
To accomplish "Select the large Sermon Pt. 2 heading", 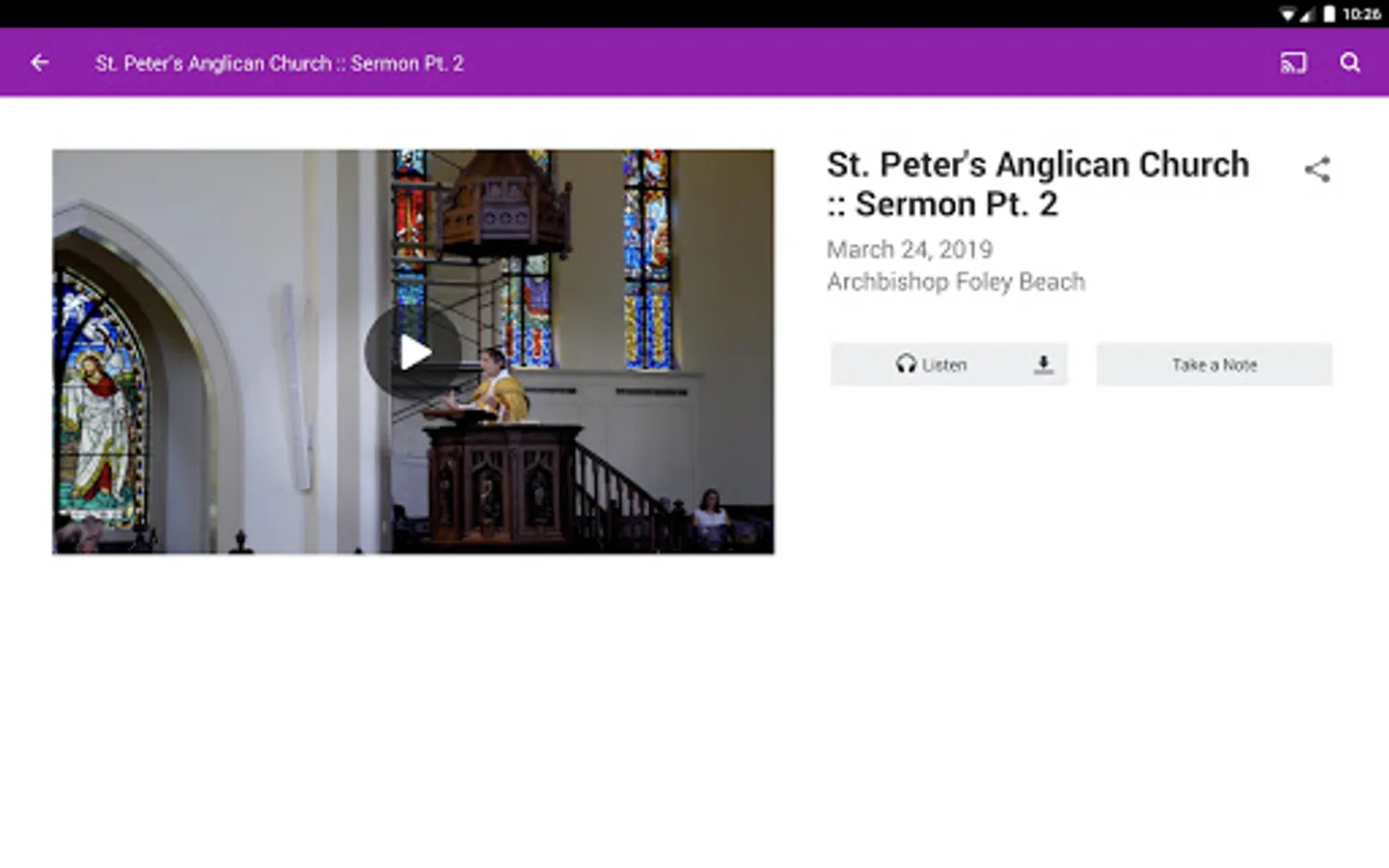I will pyautogui.click(x=1038, y=184).
